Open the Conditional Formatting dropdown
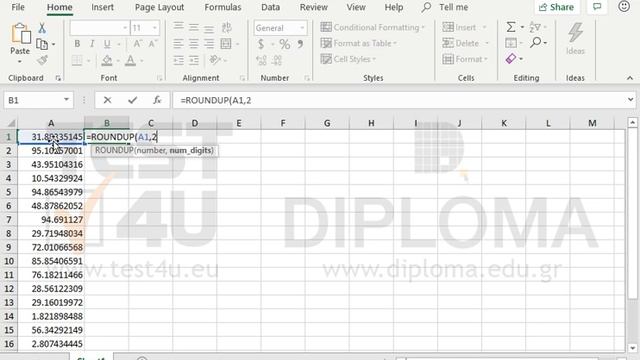Viewport: 640px width, 360px height. (x=373, y=27)
